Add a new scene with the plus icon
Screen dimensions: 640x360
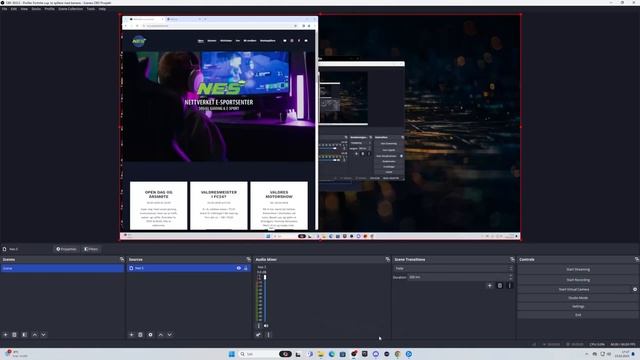5,335
